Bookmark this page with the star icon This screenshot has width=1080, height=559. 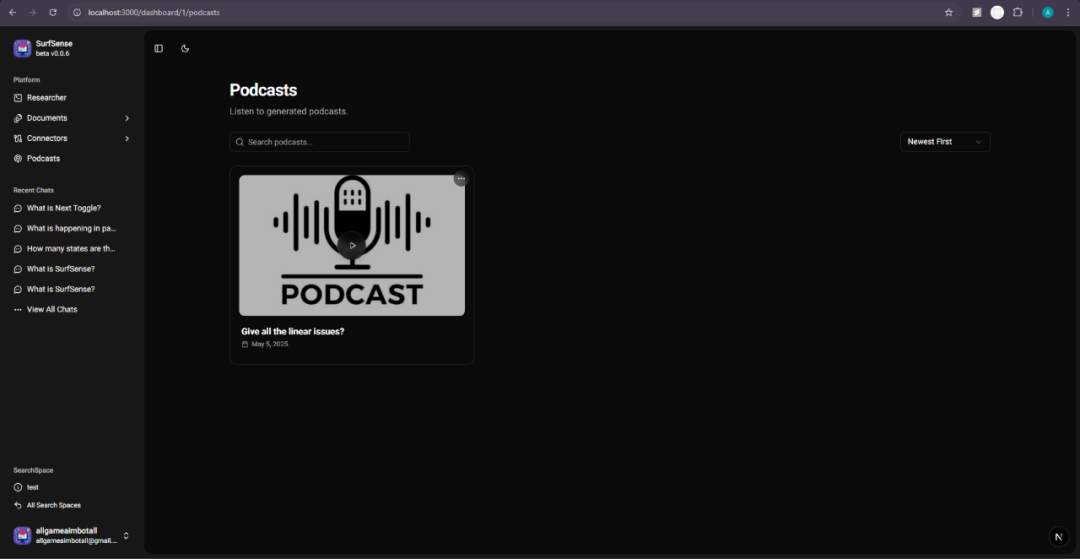pyautogui.click(x=948, y=12)
